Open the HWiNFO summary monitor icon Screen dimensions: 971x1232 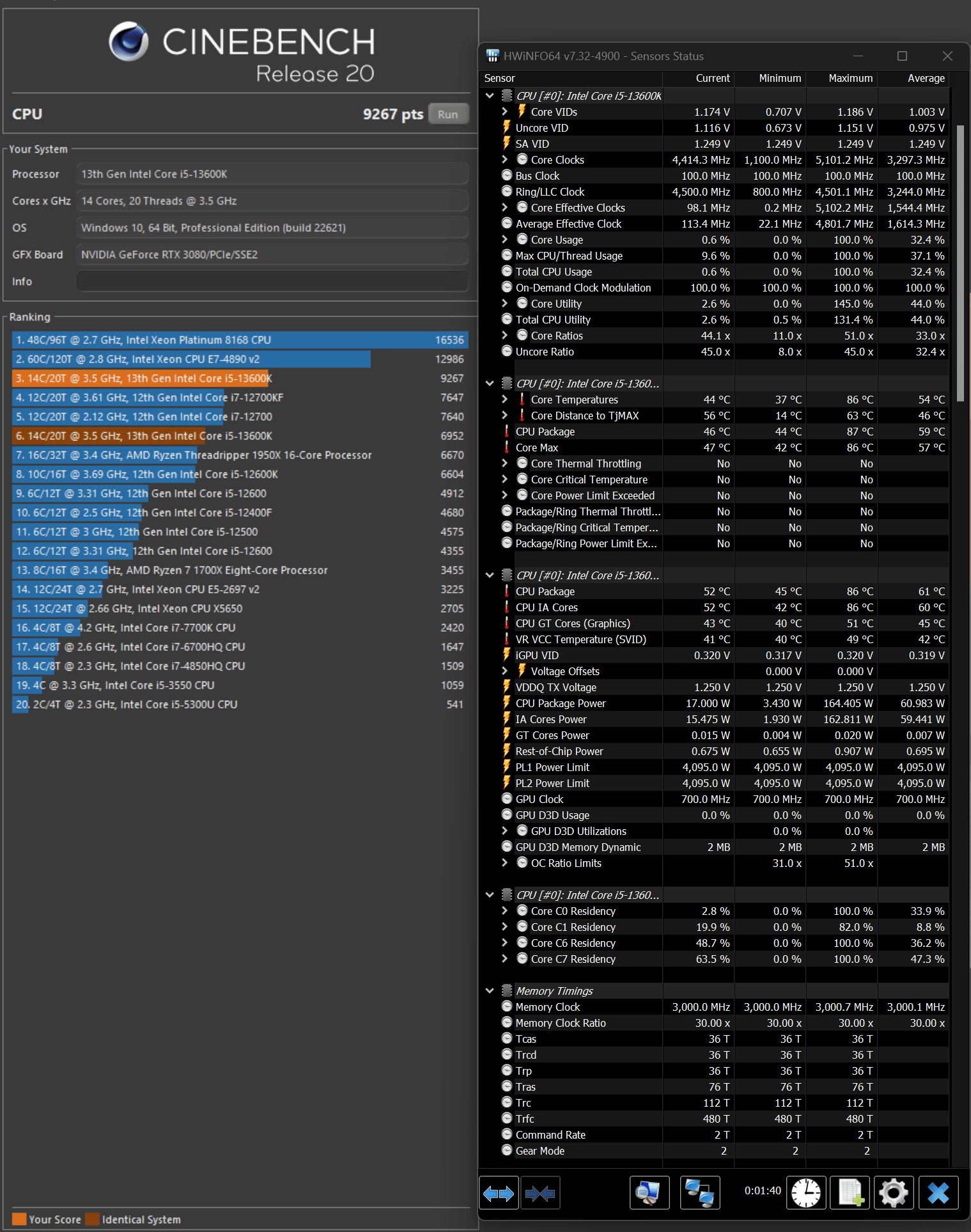tap(649, 1193)
